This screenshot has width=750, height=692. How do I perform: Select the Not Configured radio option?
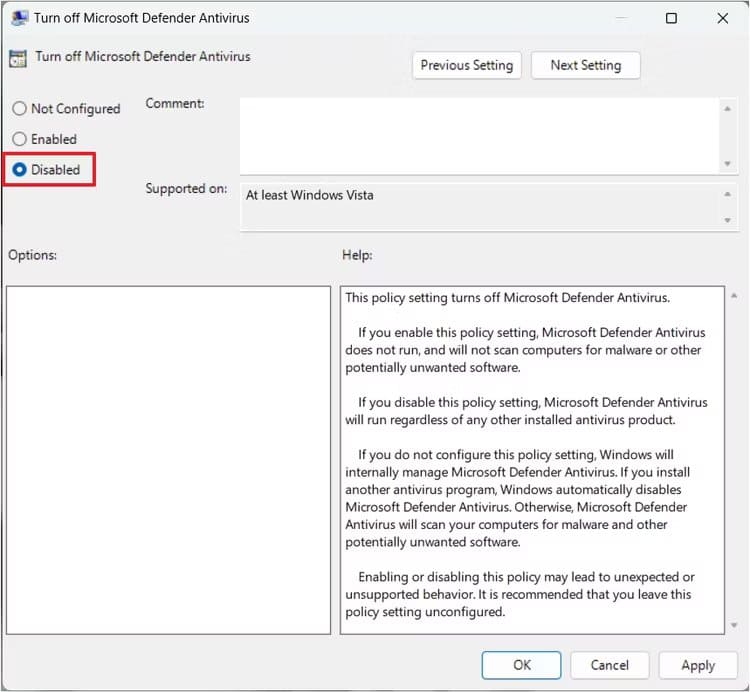[20, 109]
